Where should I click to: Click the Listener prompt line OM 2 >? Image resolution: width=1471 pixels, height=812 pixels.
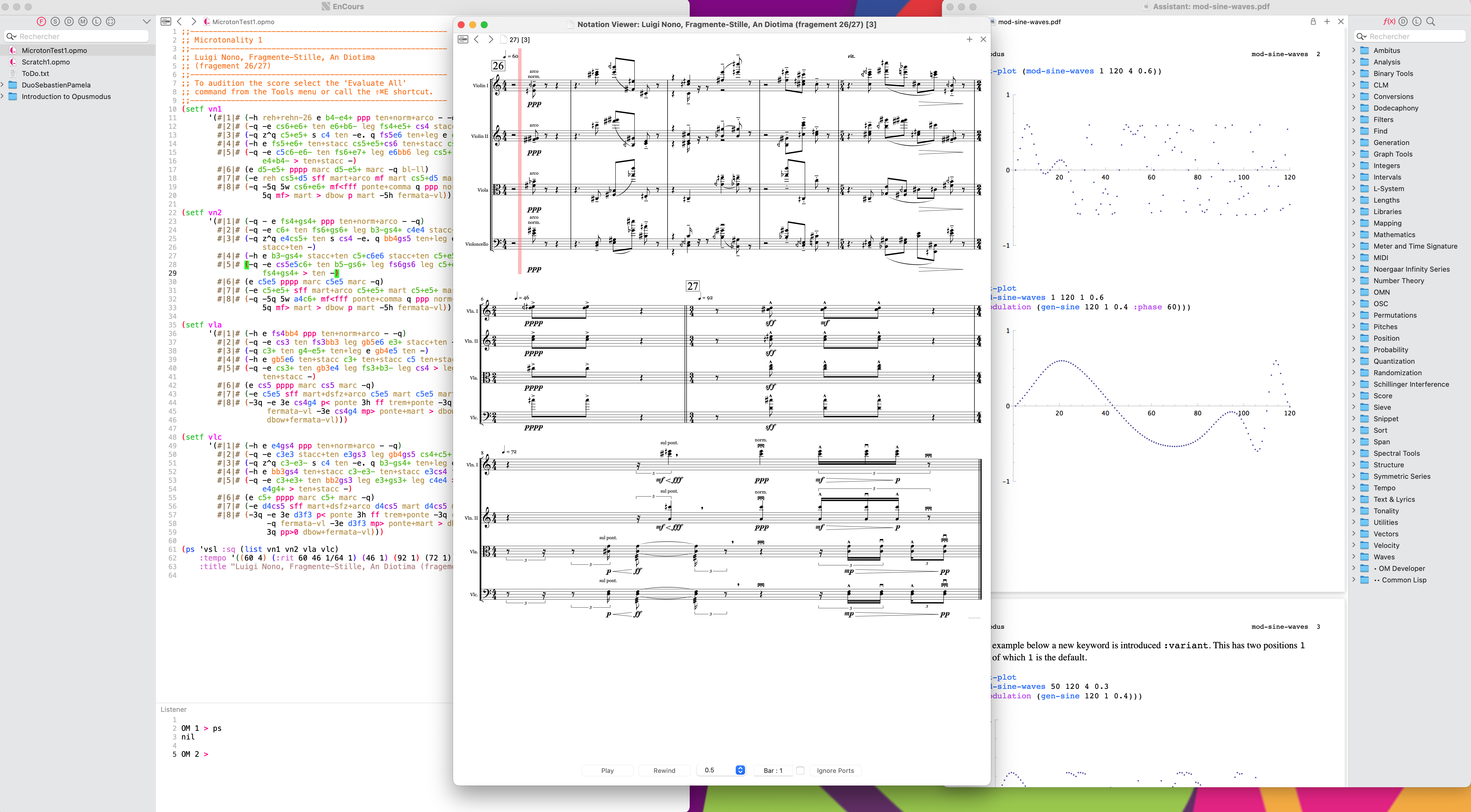(x=195, y=754)
